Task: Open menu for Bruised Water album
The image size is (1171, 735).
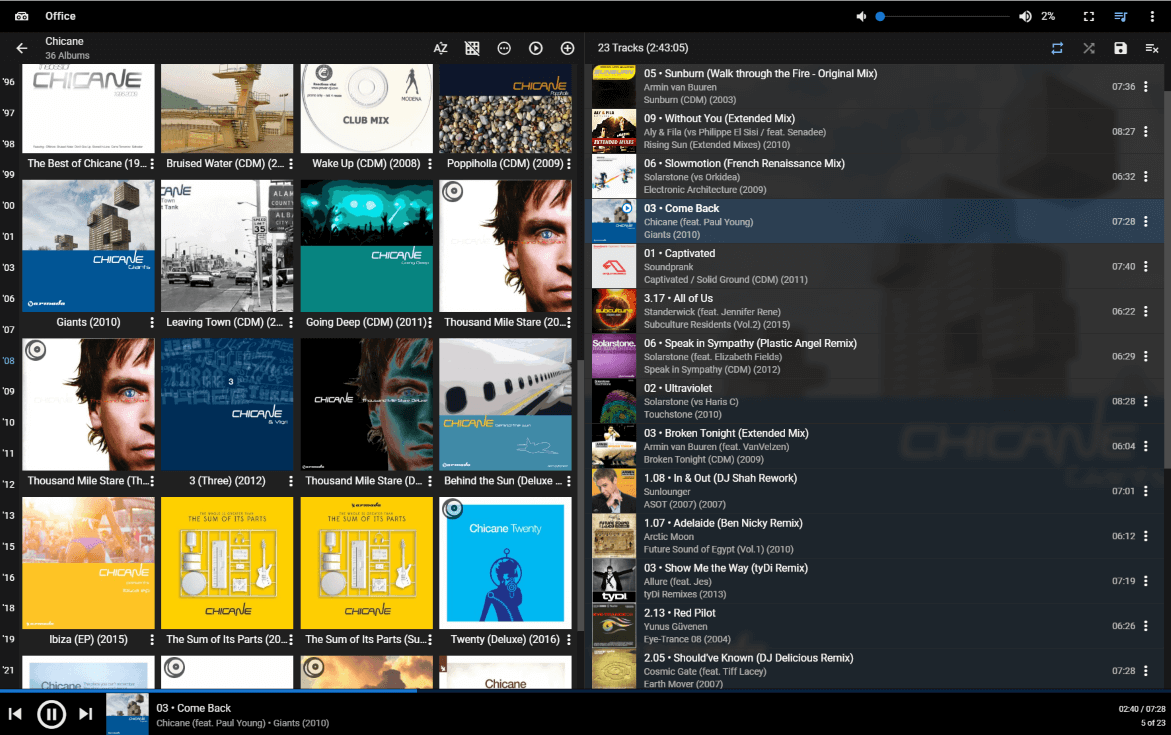Action: point(291,164)
